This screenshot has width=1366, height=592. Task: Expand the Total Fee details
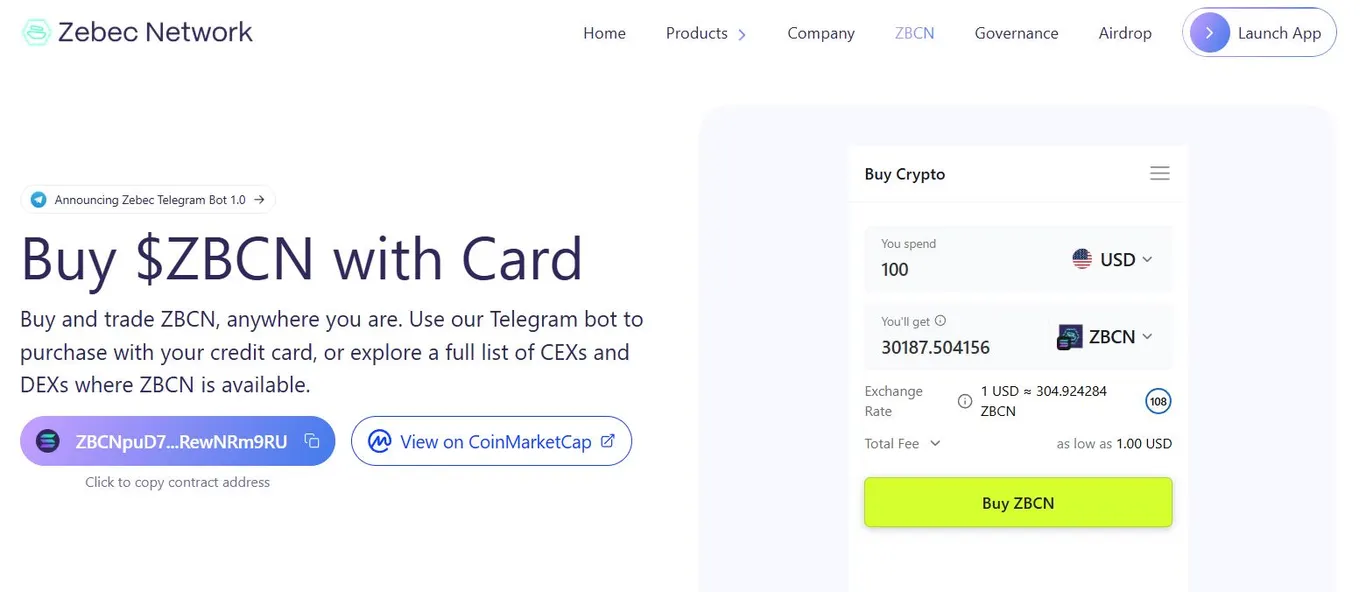click(x=903, y=443)
